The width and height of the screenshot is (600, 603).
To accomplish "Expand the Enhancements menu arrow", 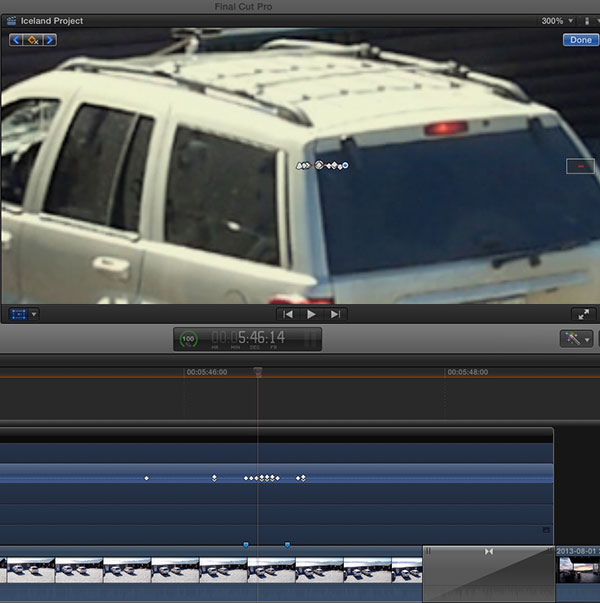I will point(587,340).
